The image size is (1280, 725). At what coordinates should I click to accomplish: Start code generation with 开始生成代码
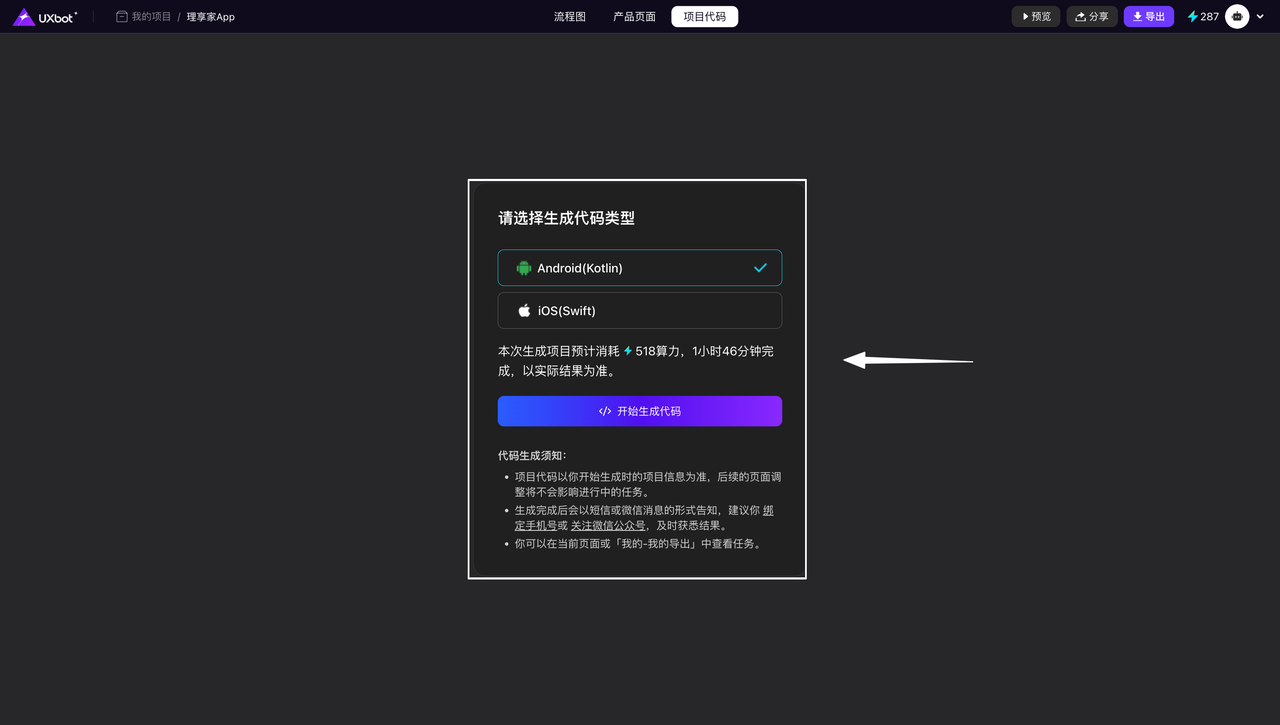tap(640, 411)
